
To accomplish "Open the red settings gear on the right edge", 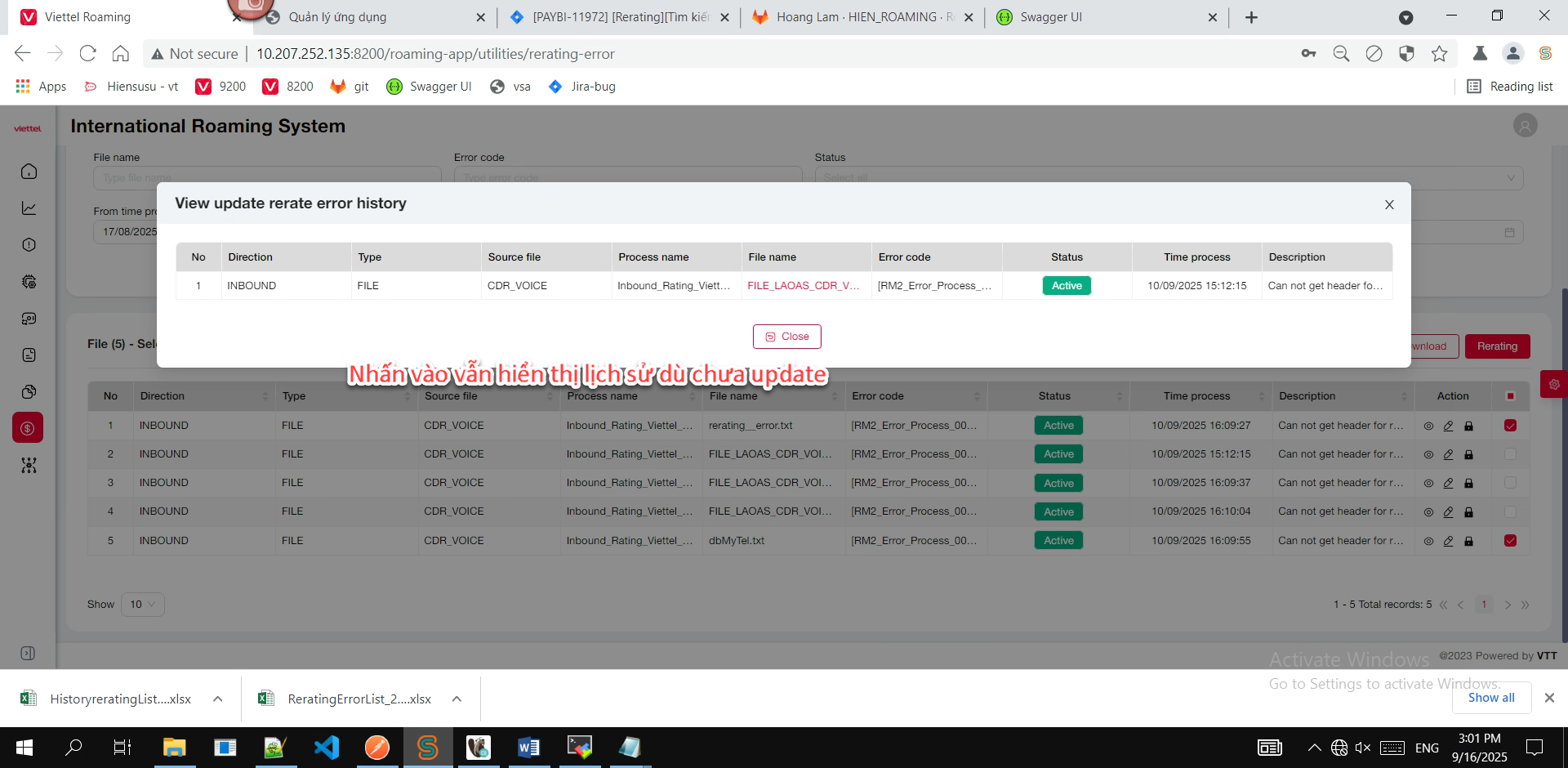I will [x=1553, y=384].
